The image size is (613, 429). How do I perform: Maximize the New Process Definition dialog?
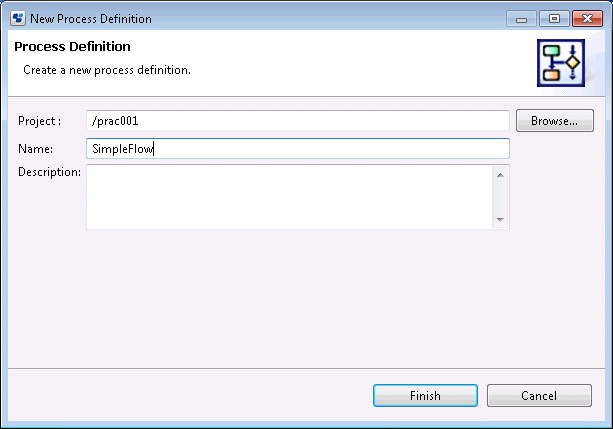click(x=554, y=19)
